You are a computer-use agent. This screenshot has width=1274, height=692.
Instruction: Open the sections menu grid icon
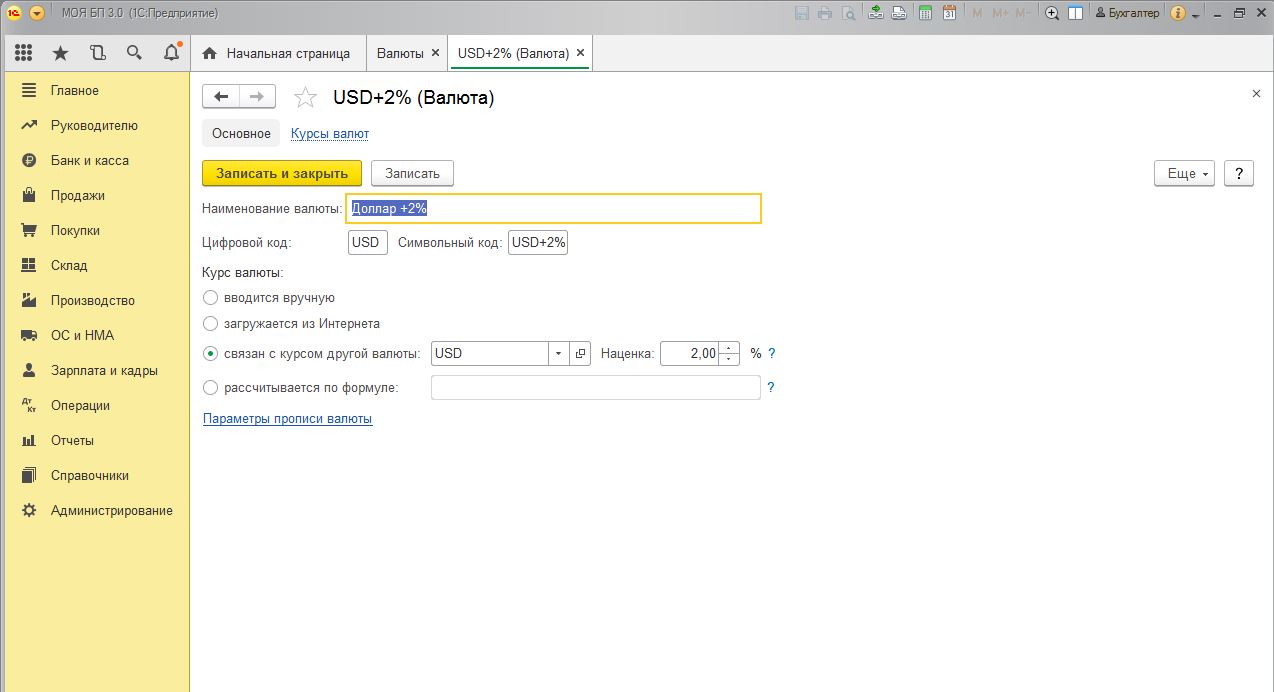coord(24,53)
